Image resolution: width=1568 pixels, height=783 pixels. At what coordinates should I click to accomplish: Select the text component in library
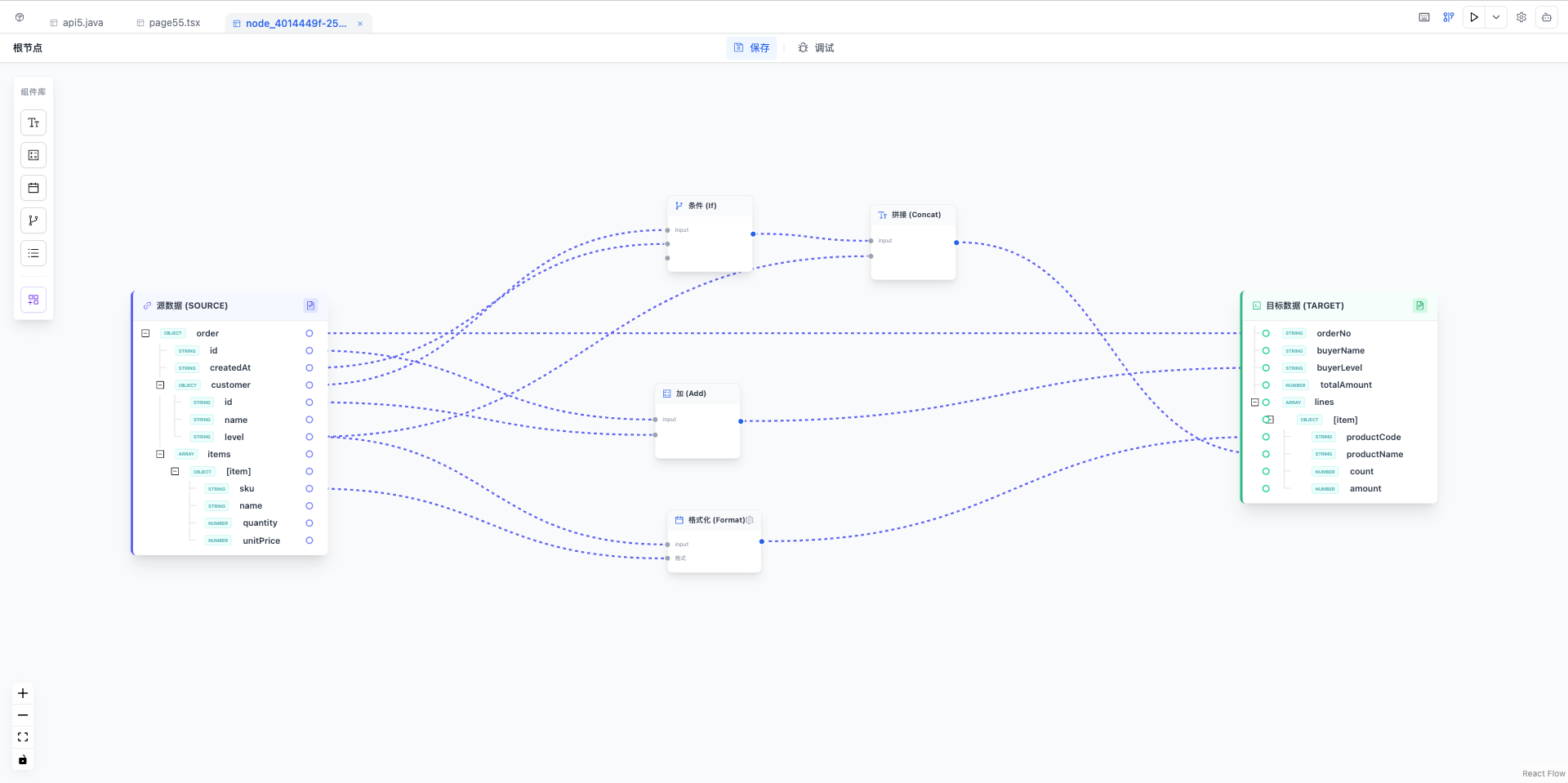pos(33,122)
